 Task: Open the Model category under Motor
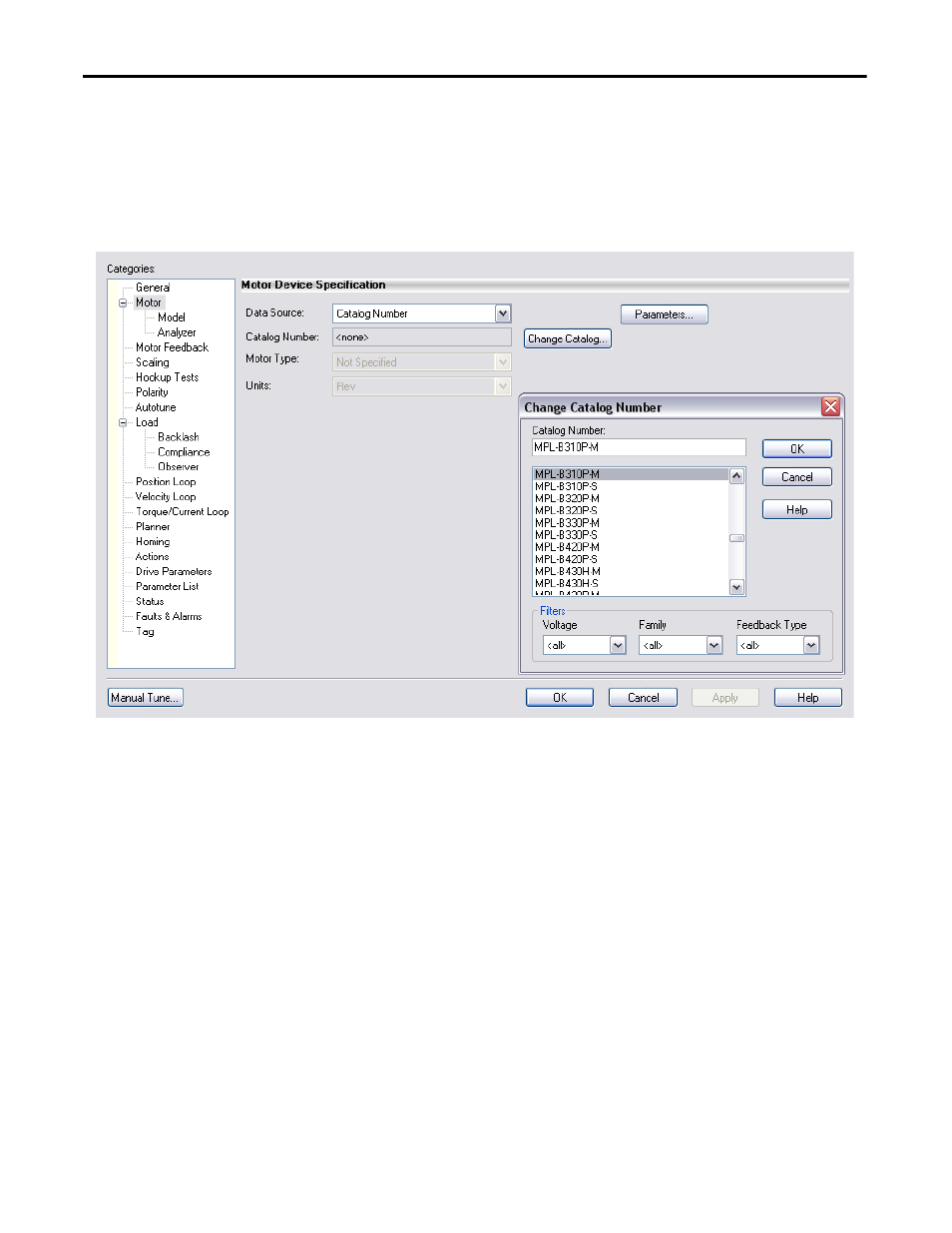click(x=172, y=317)
